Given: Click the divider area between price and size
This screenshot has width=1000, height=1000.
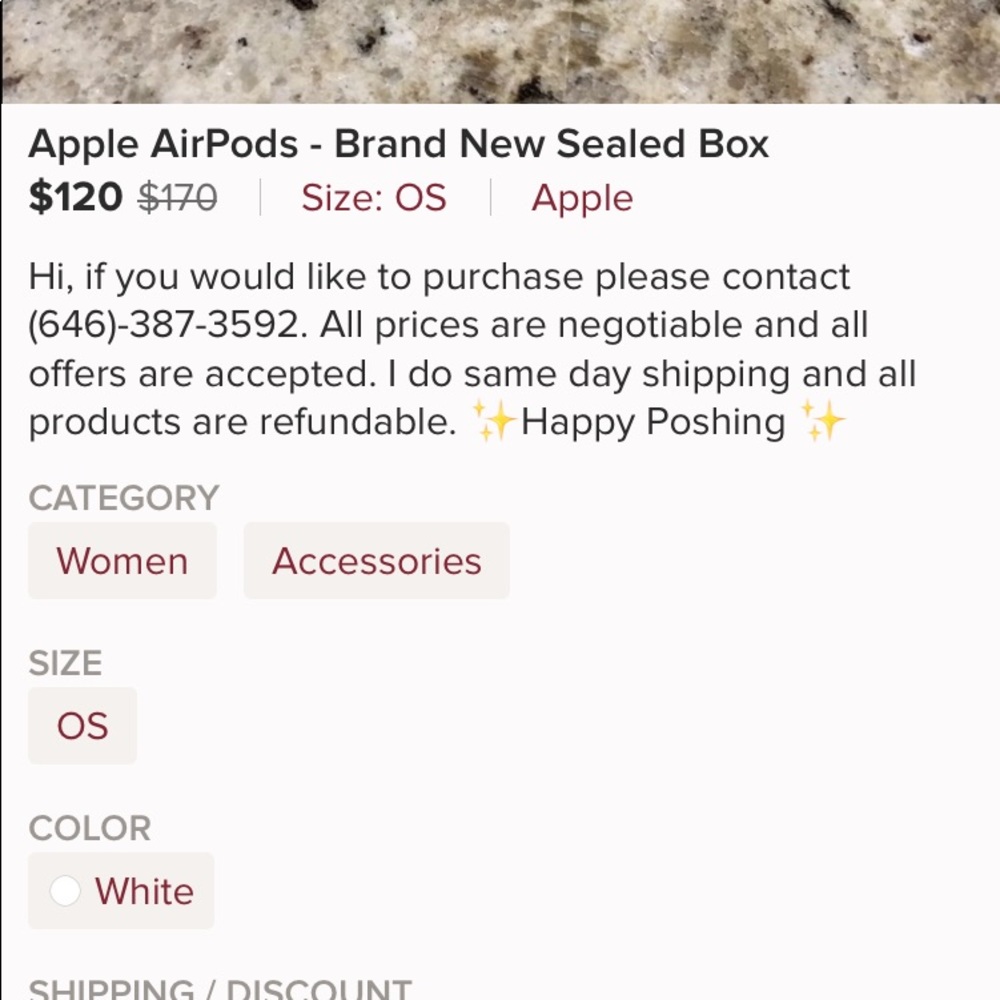Looking at the screenshot, I should click(262, 197).
